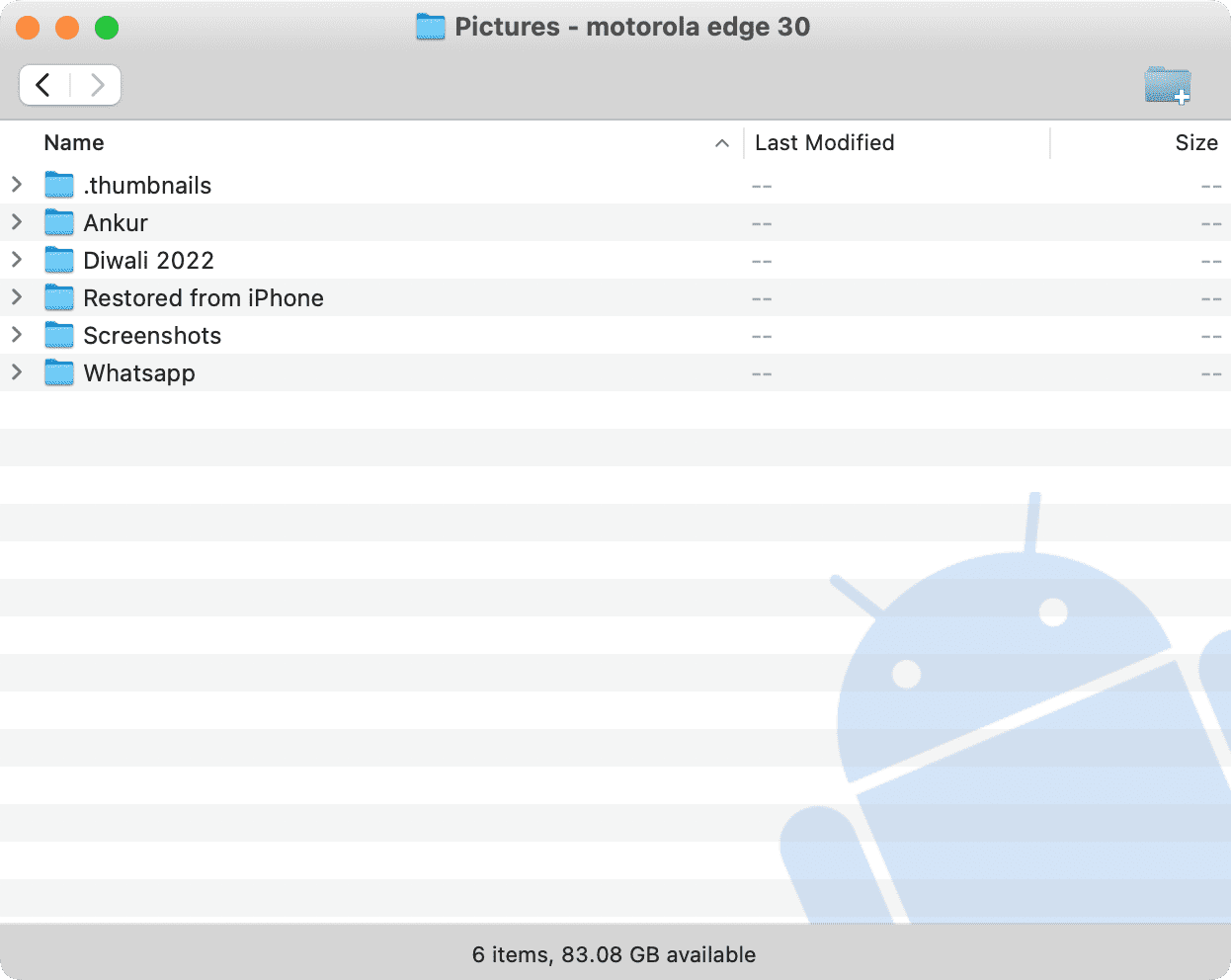Expand the Ankur folder
1231x980 pixels.
17,222
